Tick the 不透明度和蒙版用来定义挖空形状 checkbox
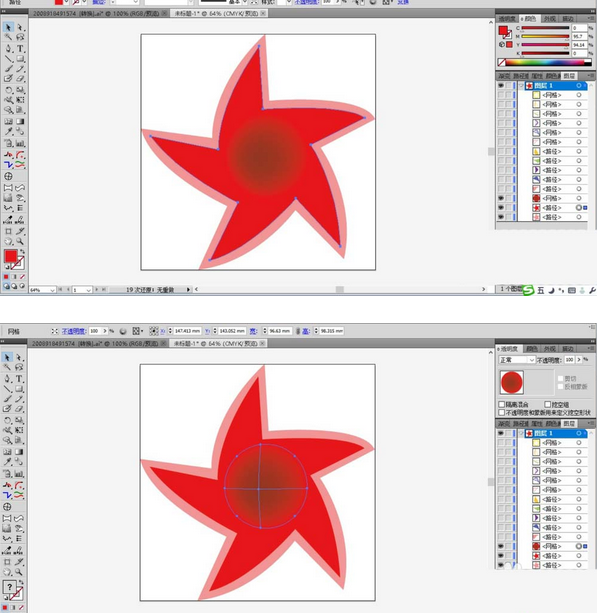Image resolution: width=597 pixels, height=613 pixels. pyautogui.click(x=502, y=412)
